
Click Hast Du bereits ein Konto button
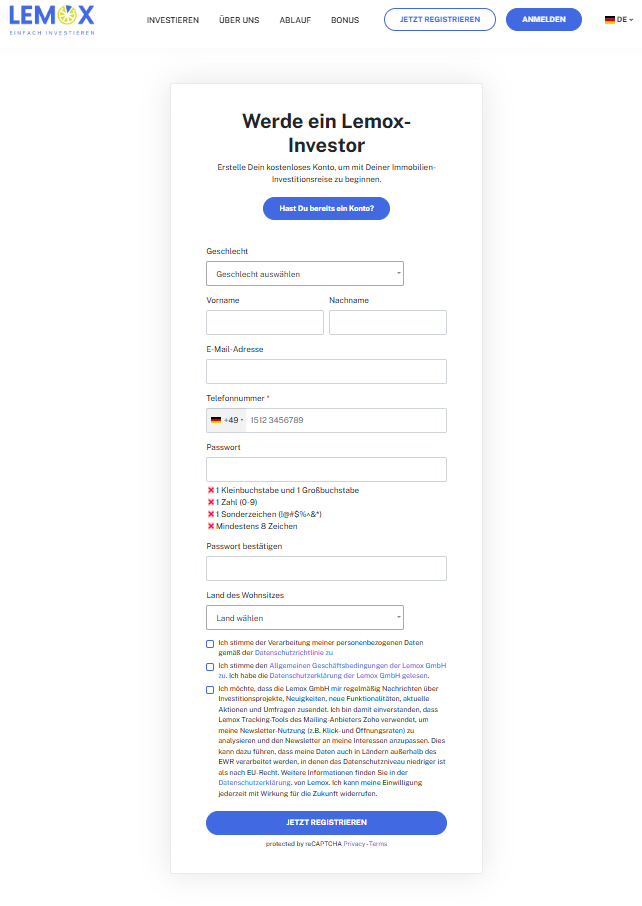(x=326, y=209)
